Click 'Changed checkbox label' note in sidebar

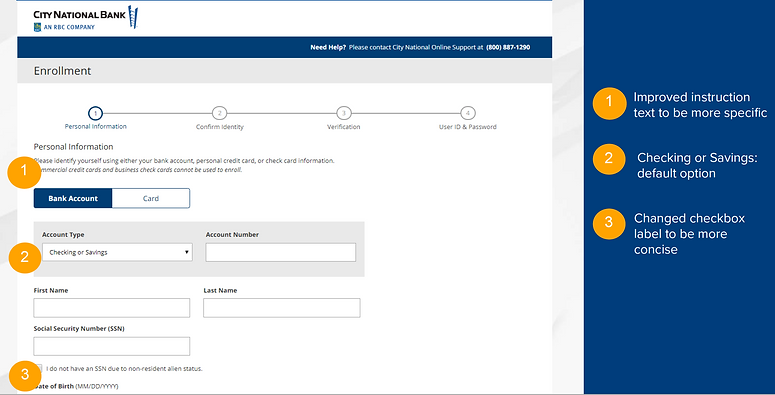(689, 233)
